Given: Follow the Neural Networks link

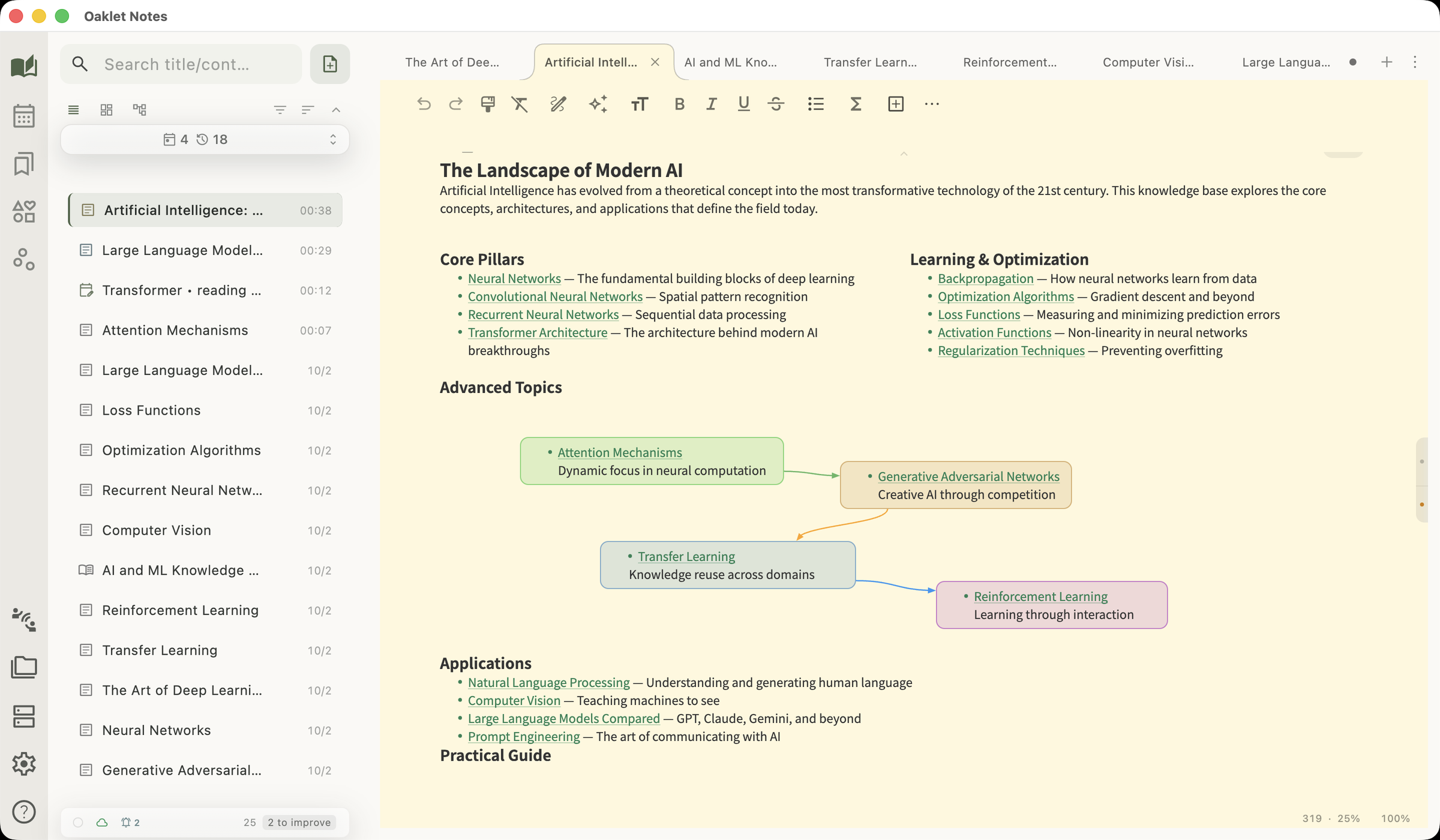Looking at the screenshot, I should point(514,278).
